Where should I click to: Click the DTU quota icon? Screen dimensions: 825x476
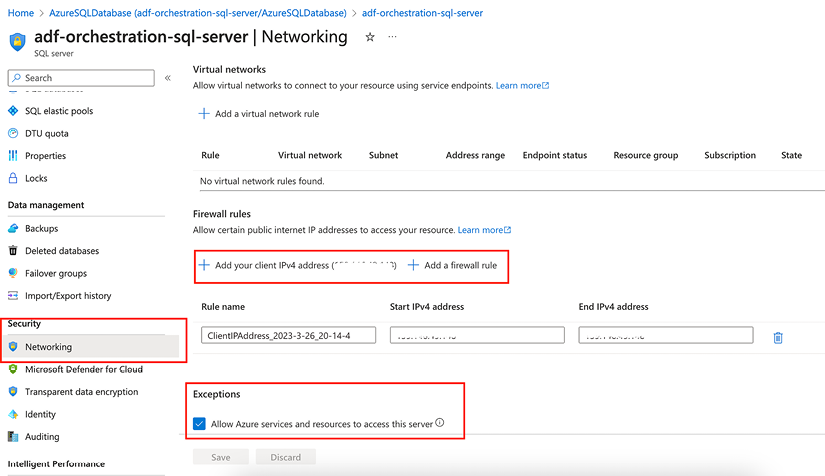(x=13, y=134)
